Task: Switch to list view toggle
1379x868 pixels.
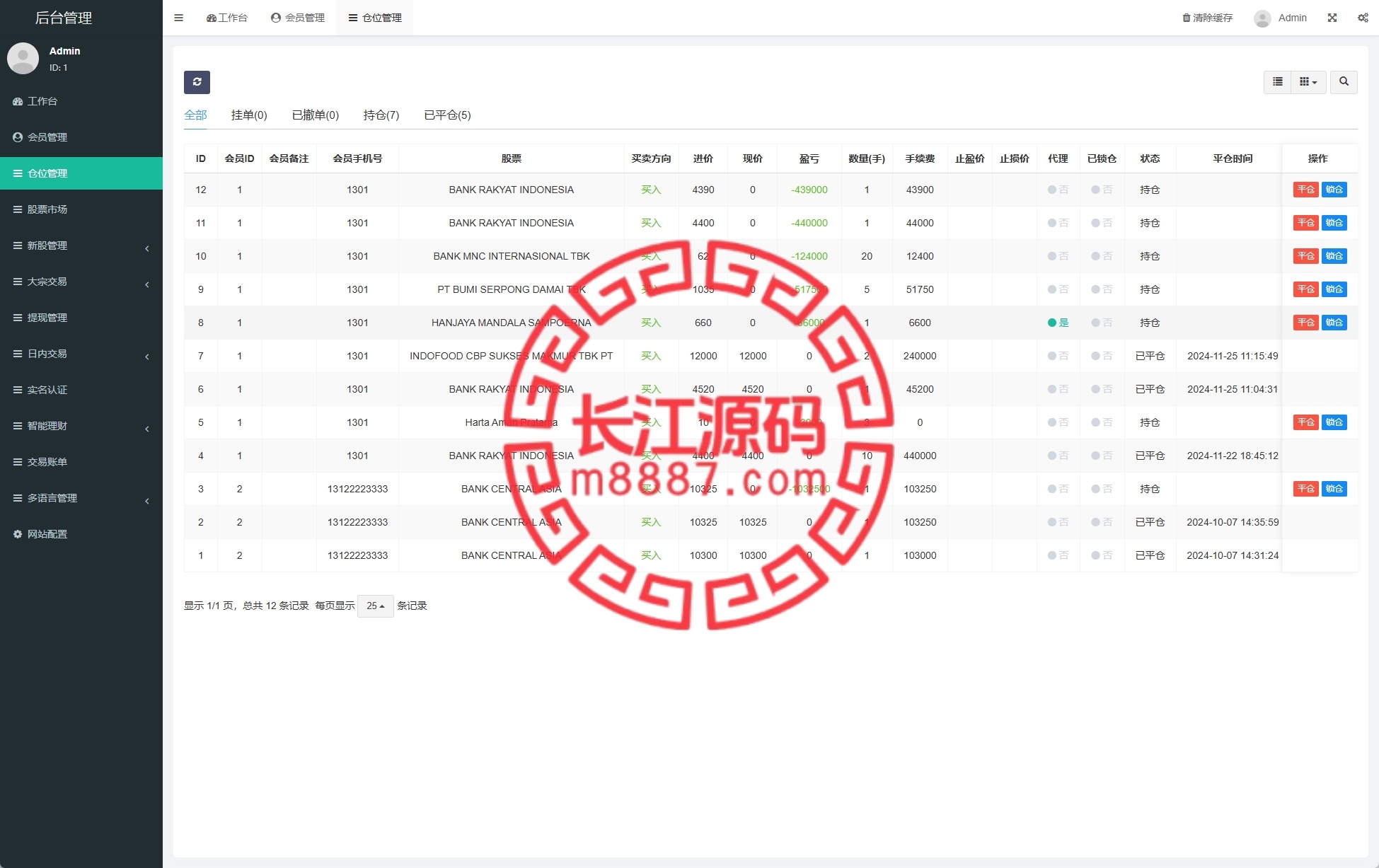Action: click(1277, 82)
